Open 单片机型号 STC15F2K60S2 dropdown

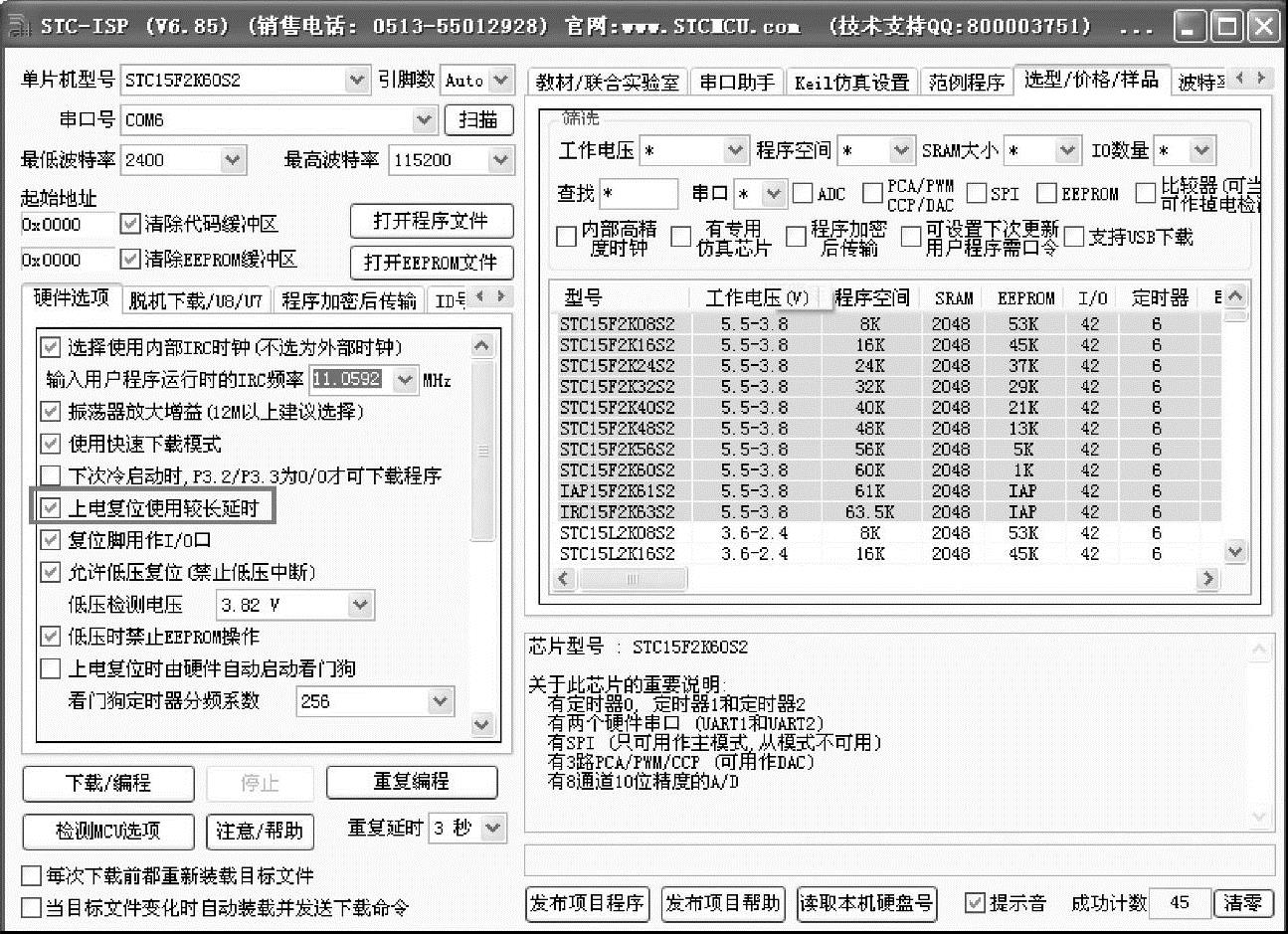tap(357, 80)
